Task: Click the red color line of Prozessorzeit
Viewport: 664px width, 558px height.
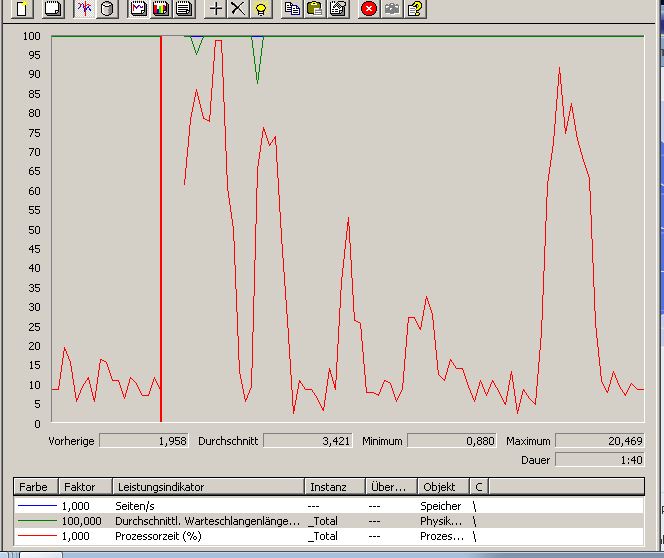Action: [x=37, y=536]
